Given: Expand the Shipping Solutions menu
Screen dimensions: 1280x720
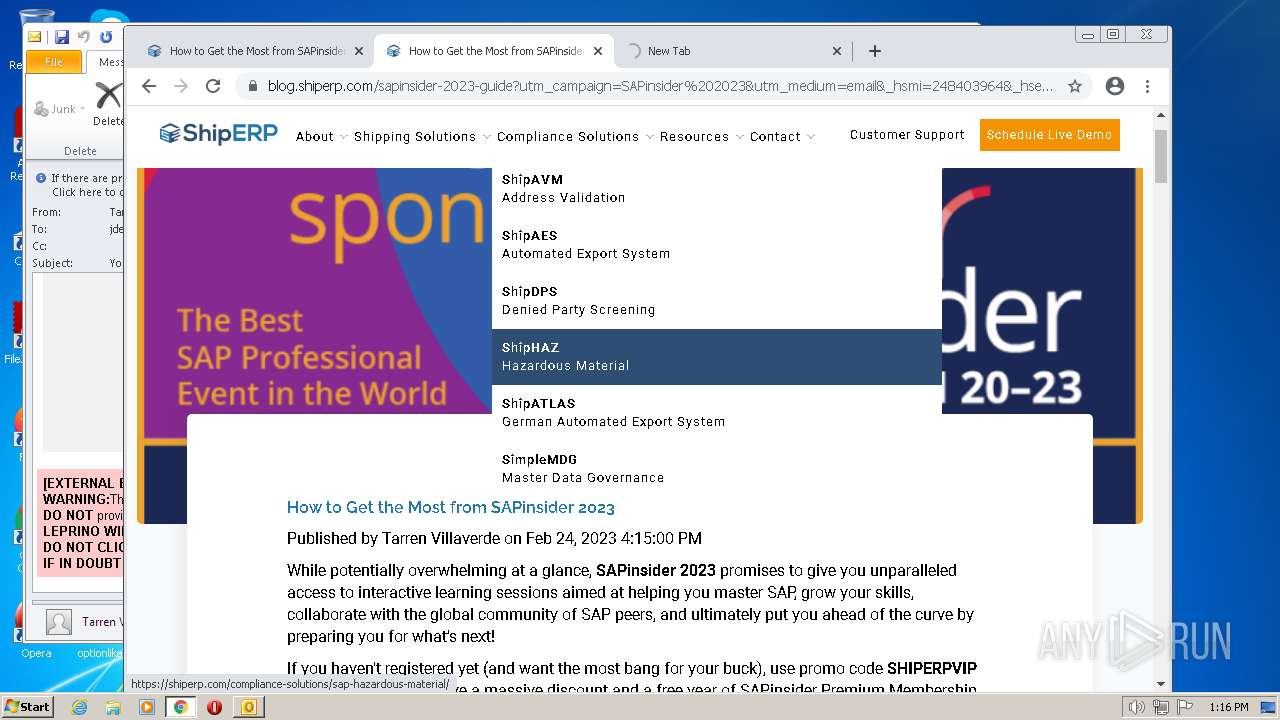Looking at the screenshot, I should pyautogui.click(x=422, y=136).
